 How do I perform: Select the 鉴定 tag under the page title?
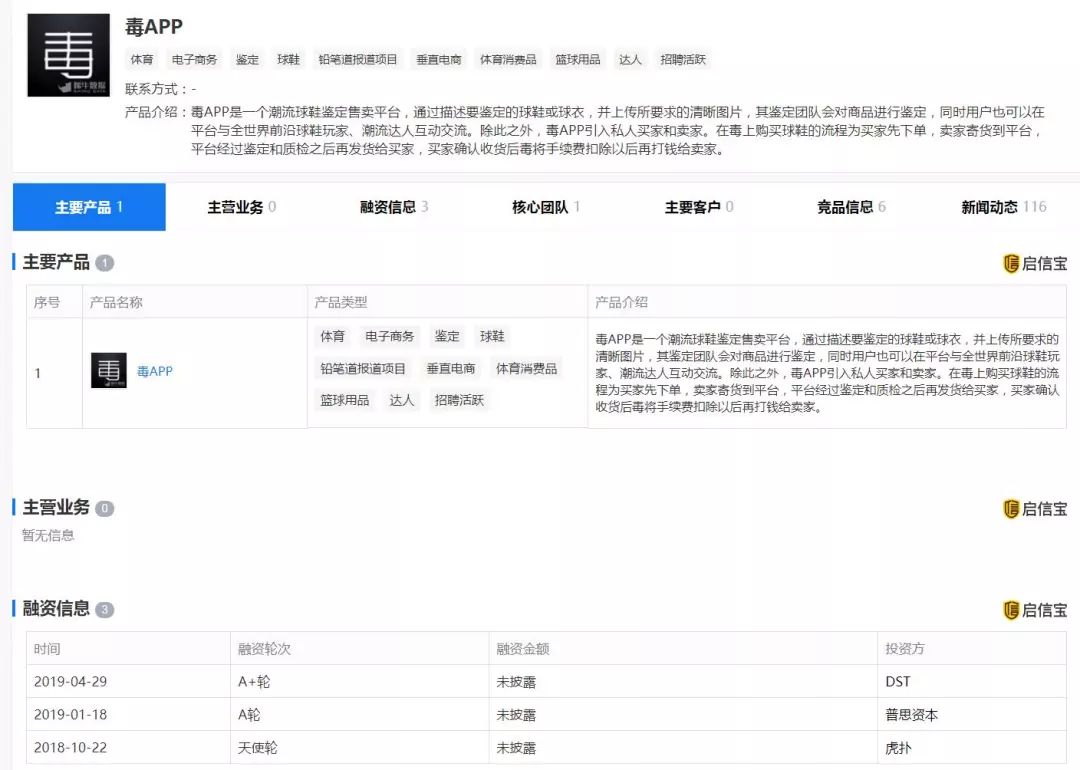pyautogui.click(x=247, y=60)
